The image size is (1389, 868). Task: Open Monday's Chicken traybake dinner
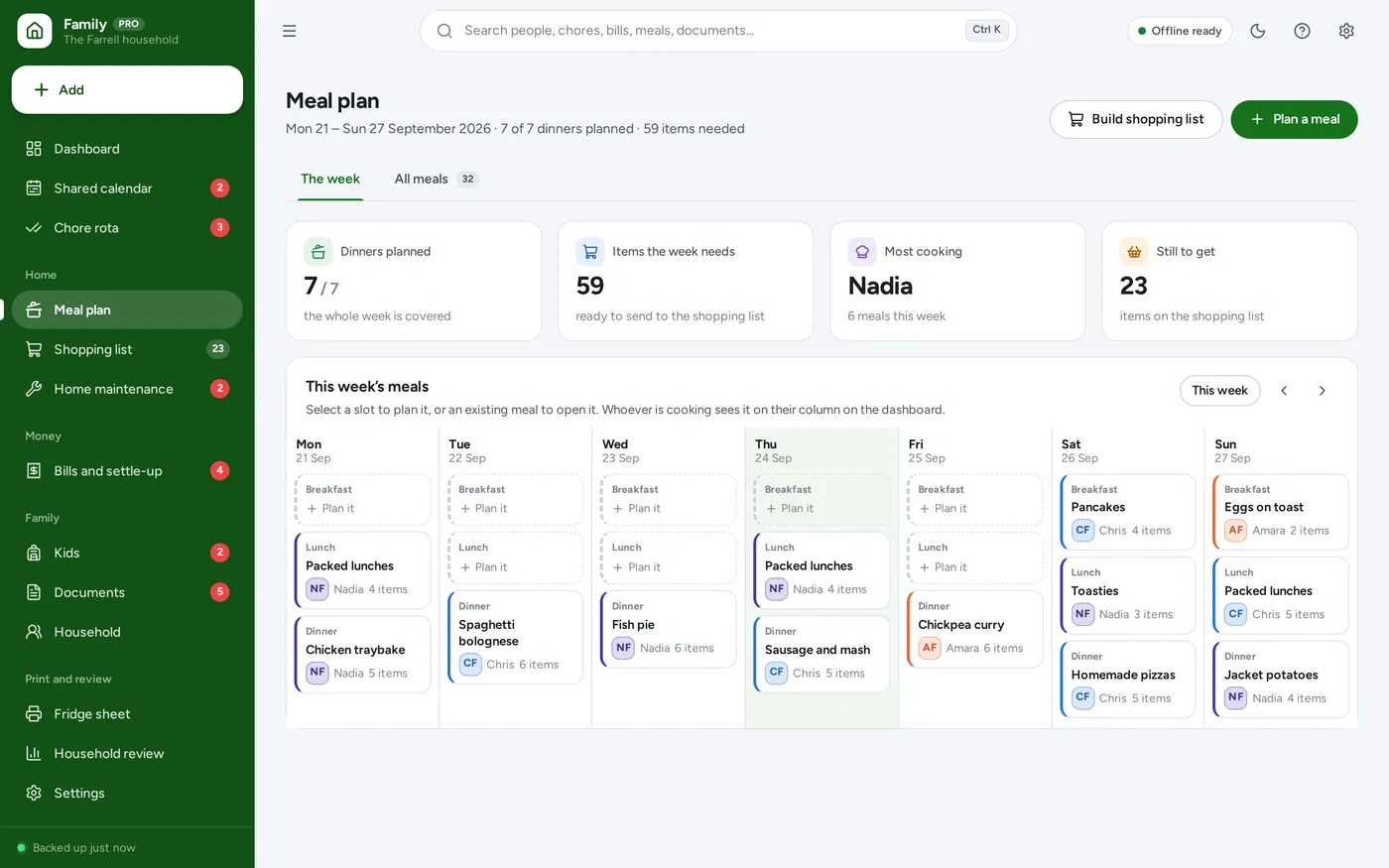coord(363,654)
